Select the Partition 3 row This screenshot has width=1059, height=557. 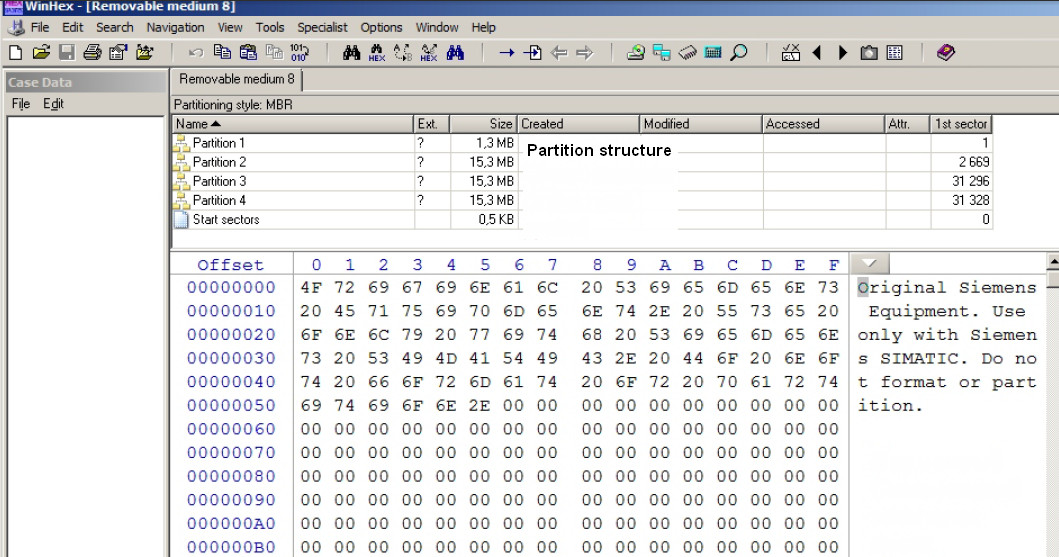(x=582, y=181)
